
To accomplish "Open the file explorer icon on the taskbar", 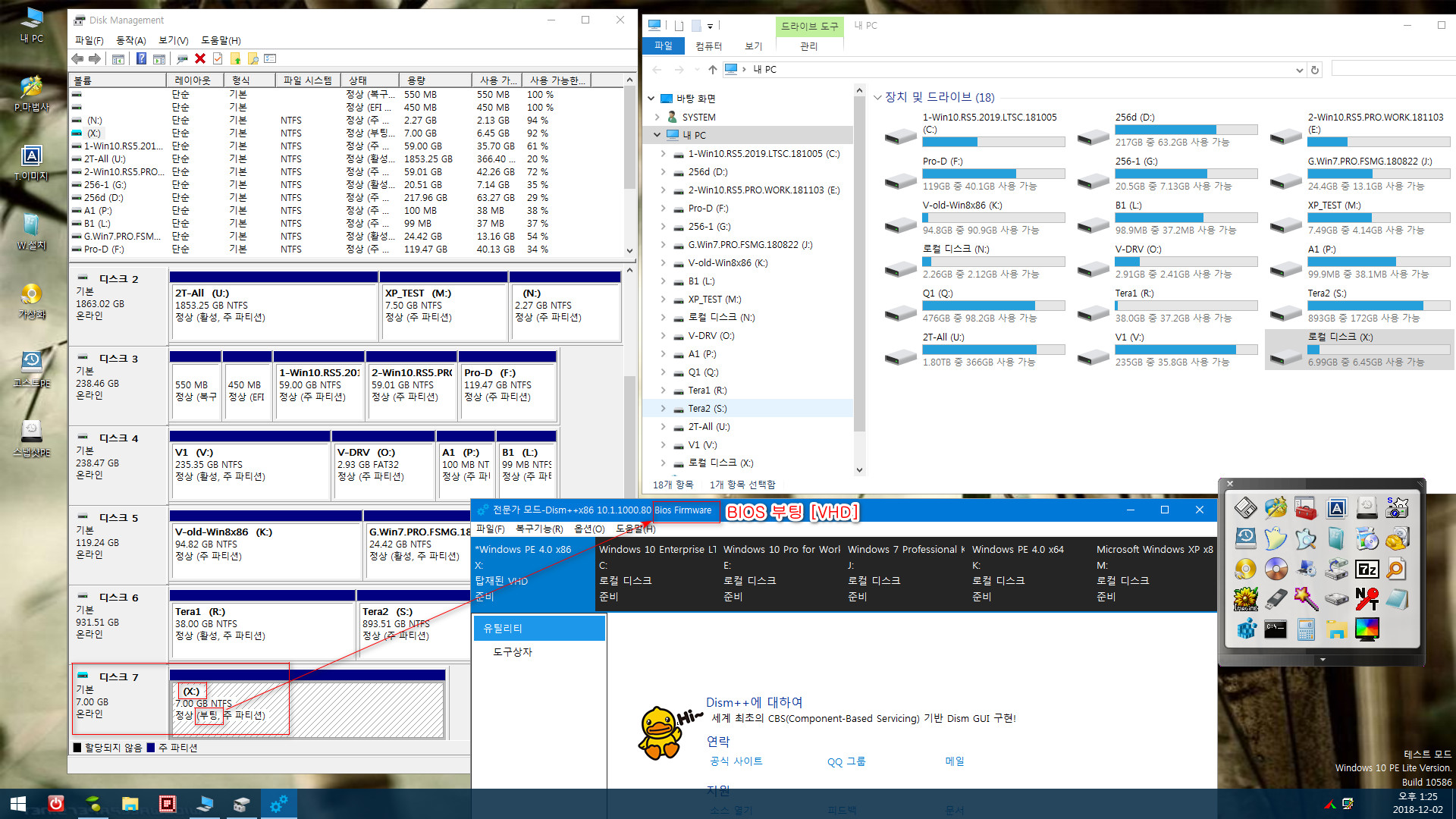I will coord(130,804).
